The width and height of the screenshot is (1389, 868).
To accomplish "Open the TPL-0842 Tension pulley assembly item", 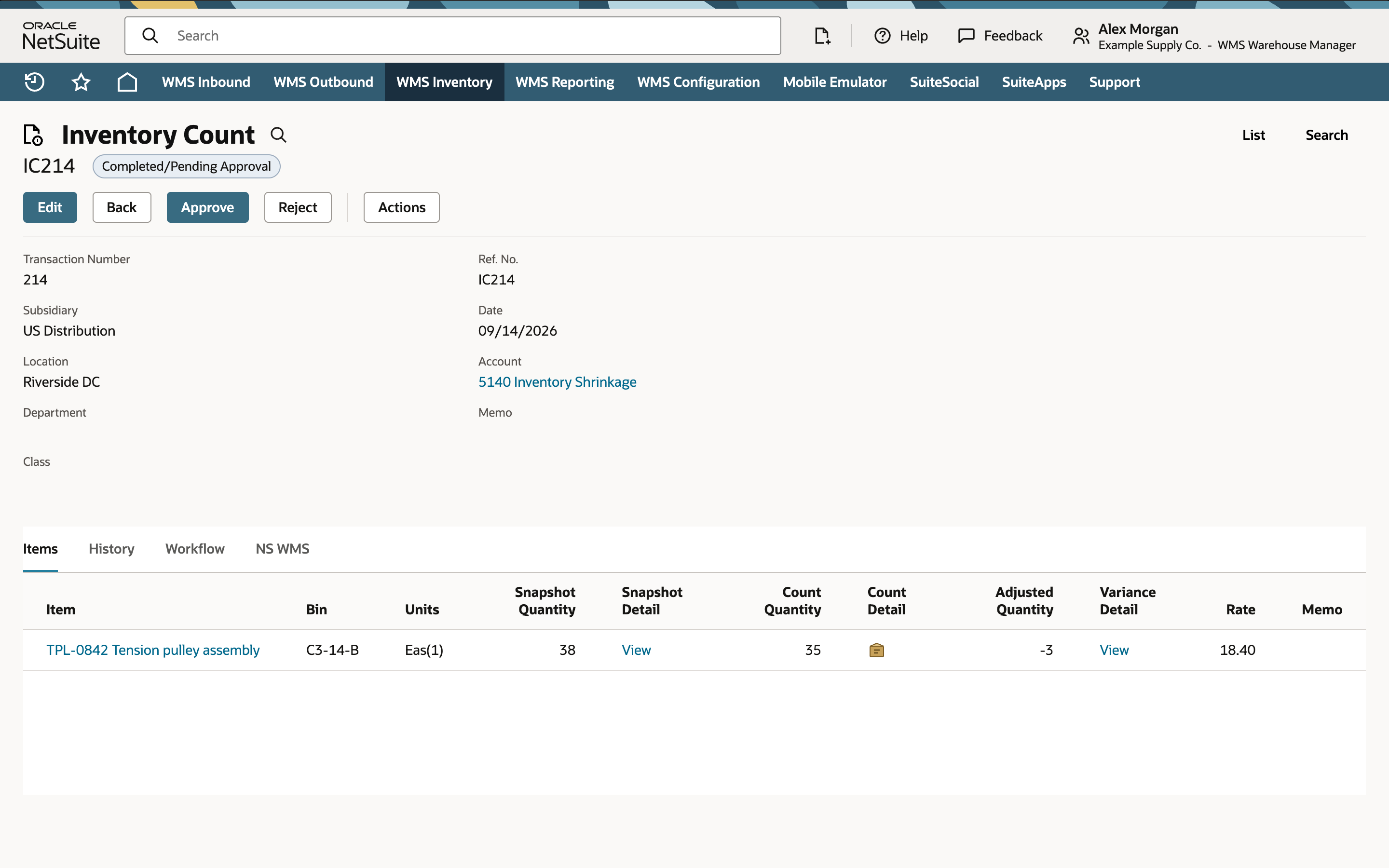I will coord(153,650).
